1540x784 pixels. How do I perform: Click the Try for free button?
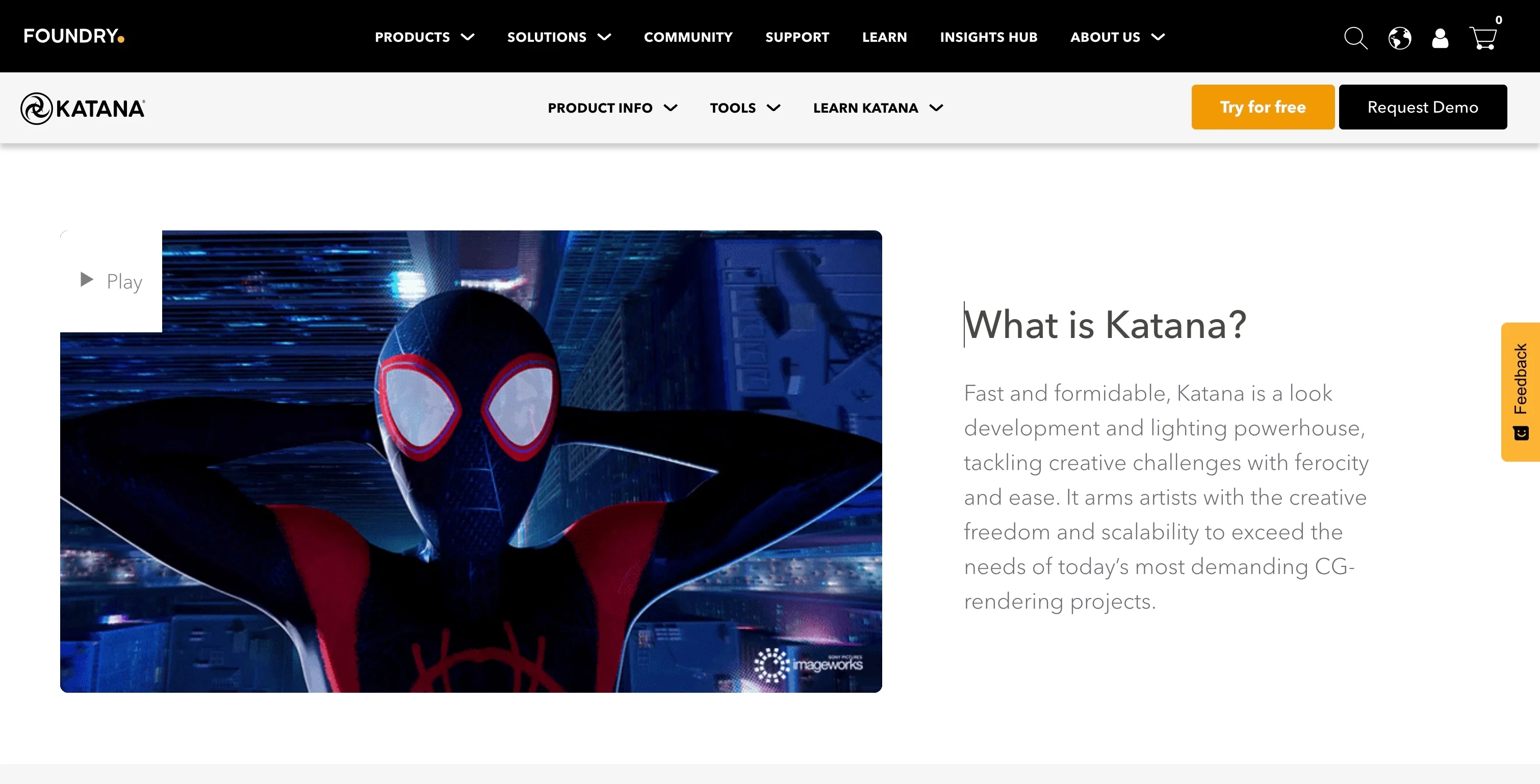pos(1263,107)
